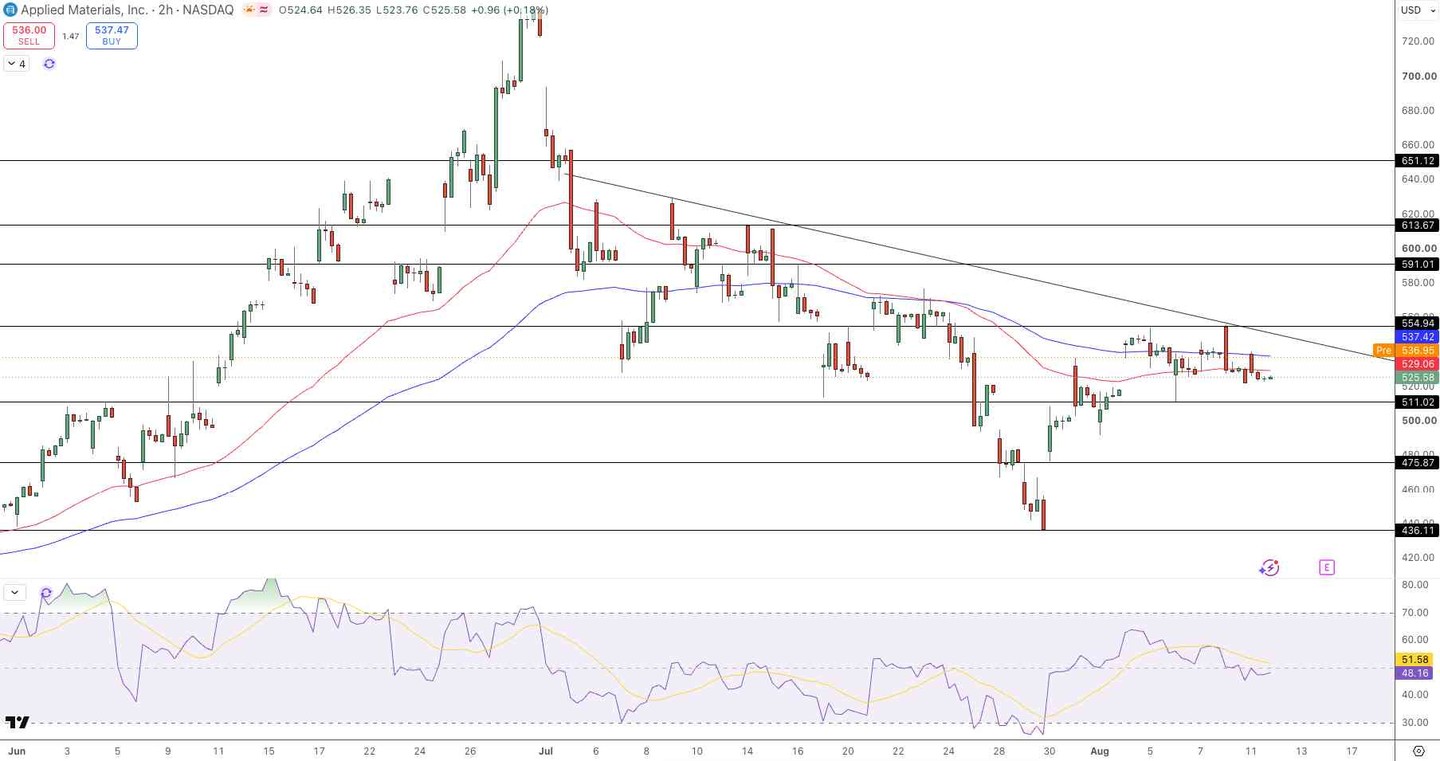Click the +0.96 (+0.18%) change value

click(512, 10)
